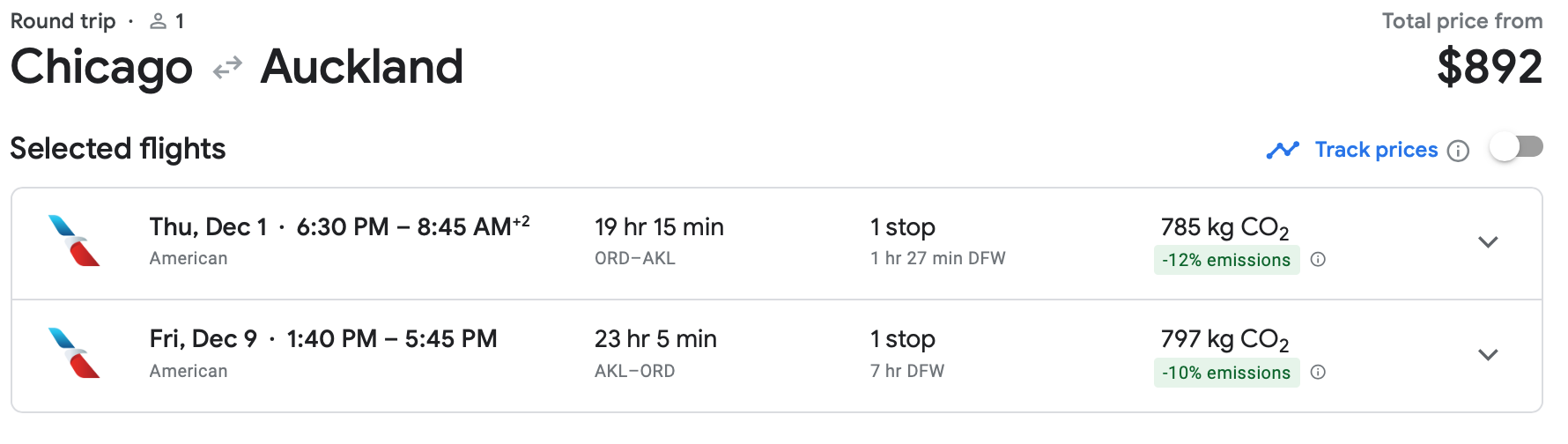The height and width of the screenshot is (444, 1568).
Task: Enable the Track prices toggle
Action: coord(1515,147)
